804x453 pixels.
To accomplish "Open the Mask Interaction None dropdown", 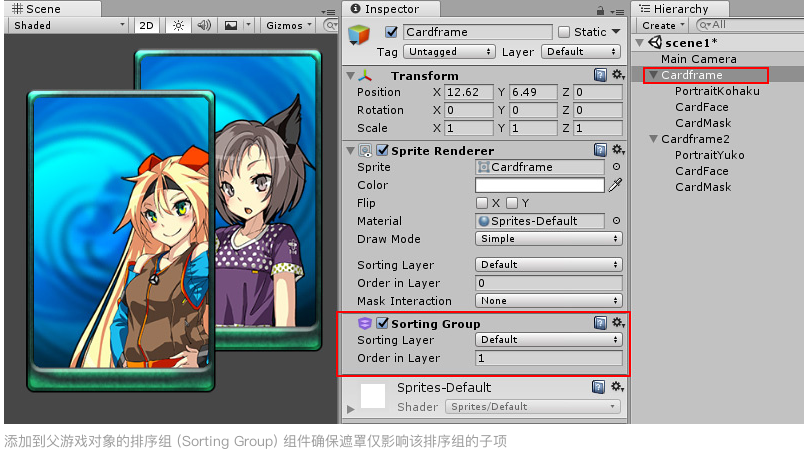I will [549, 301].
